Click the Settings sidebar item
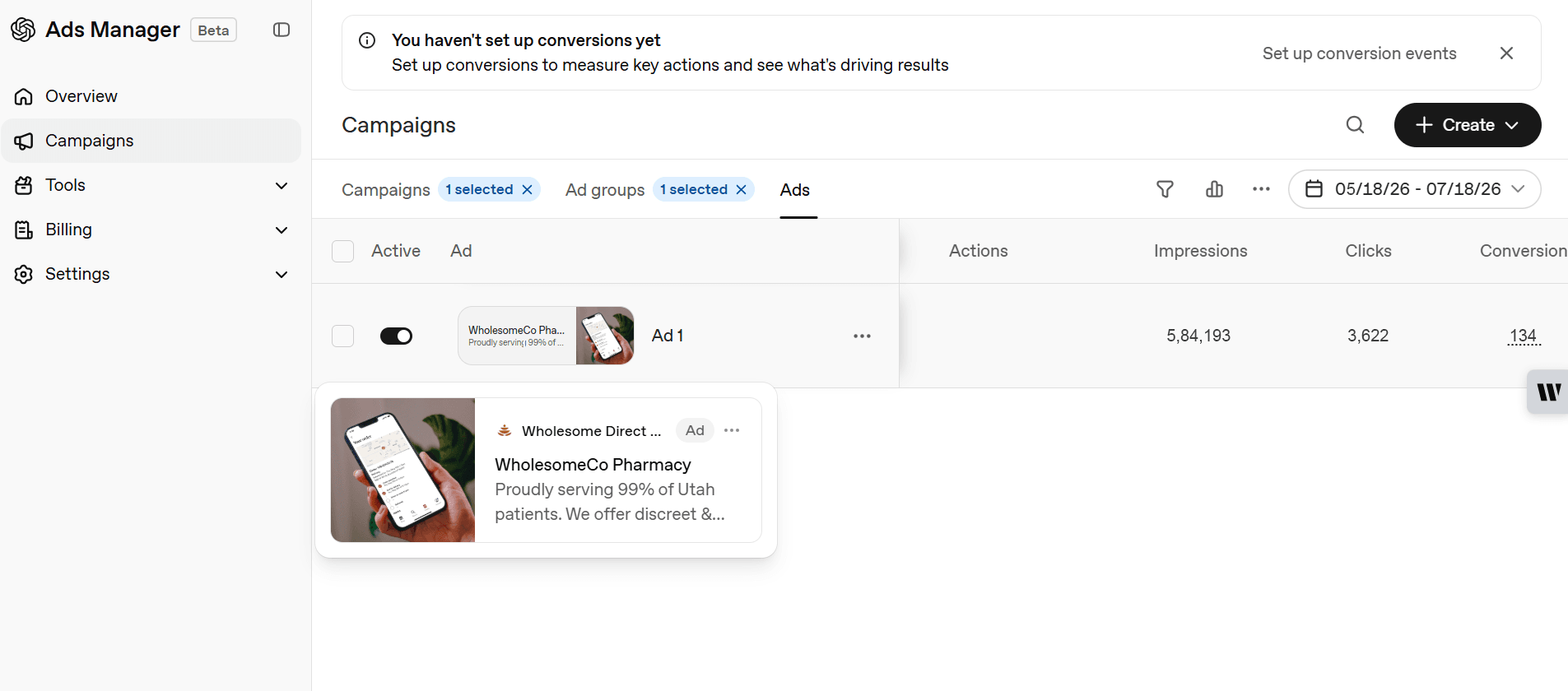The height and width of the screenshot is (691, 1568). (x=151, y=274)
